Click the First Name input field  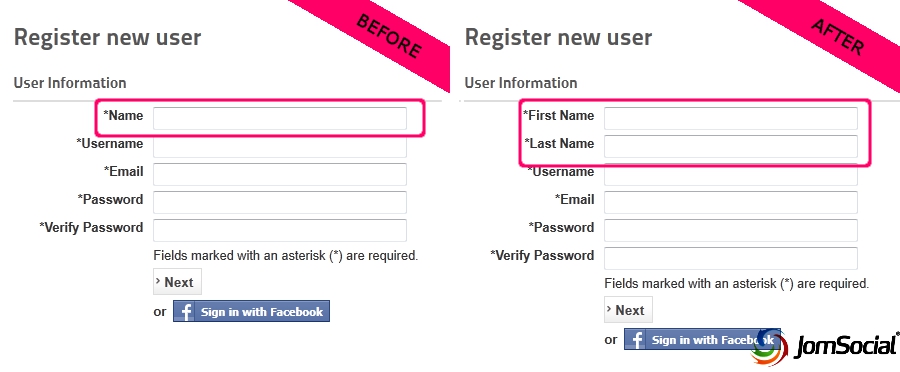coord(731,118)
